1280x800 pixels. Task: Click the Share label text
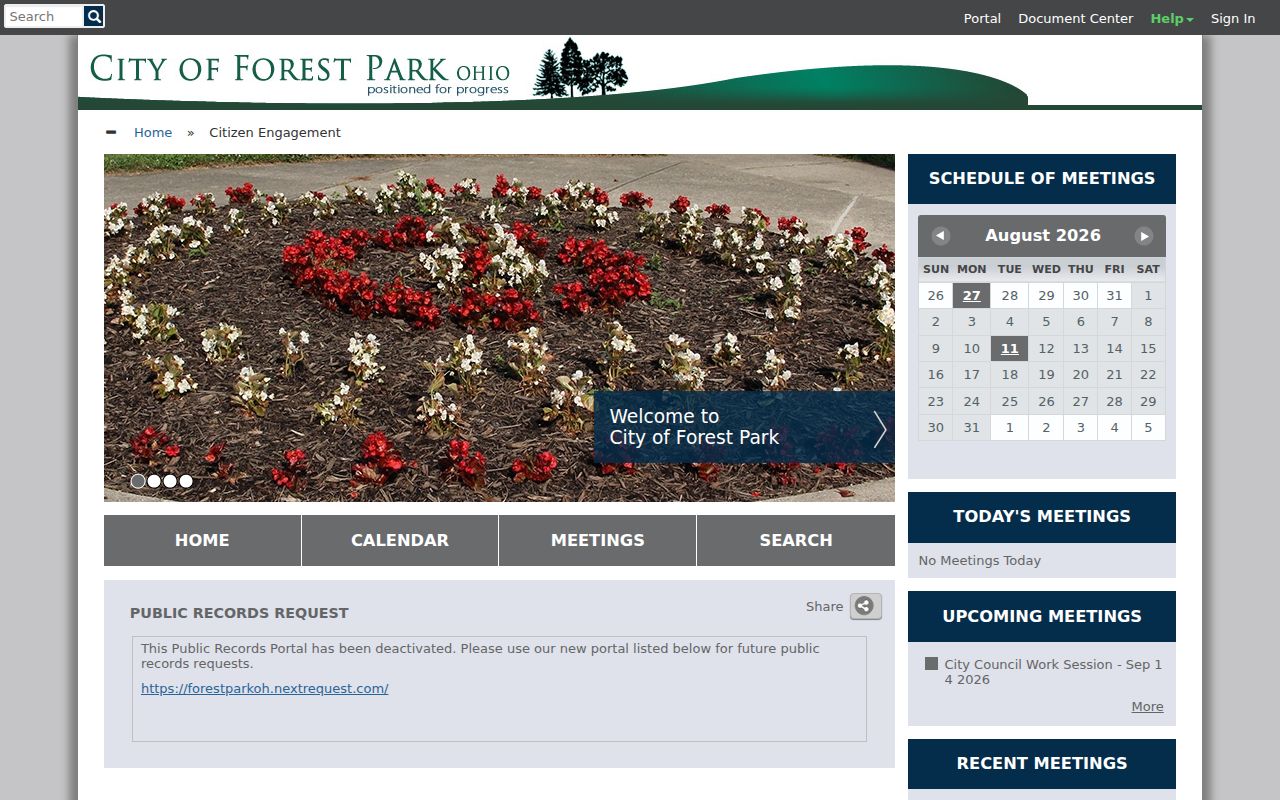coord(825,606)
